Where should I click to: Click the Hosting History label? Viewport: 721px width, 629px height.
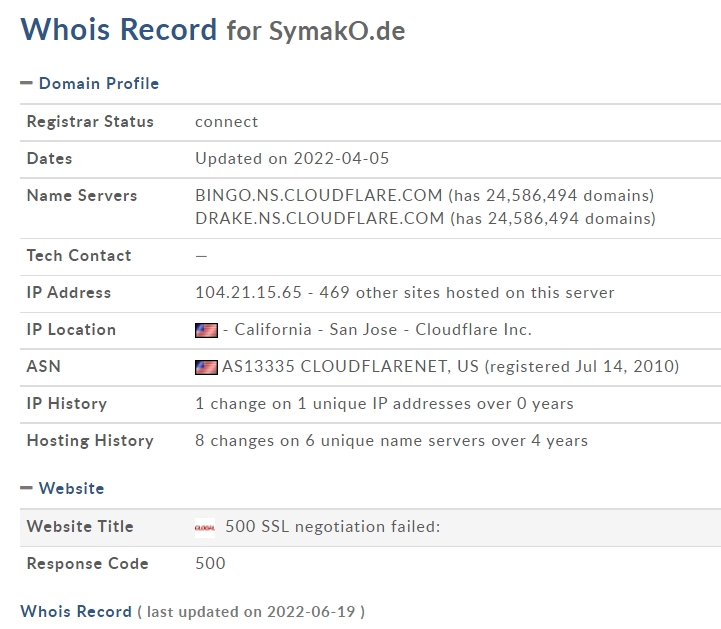90,440
